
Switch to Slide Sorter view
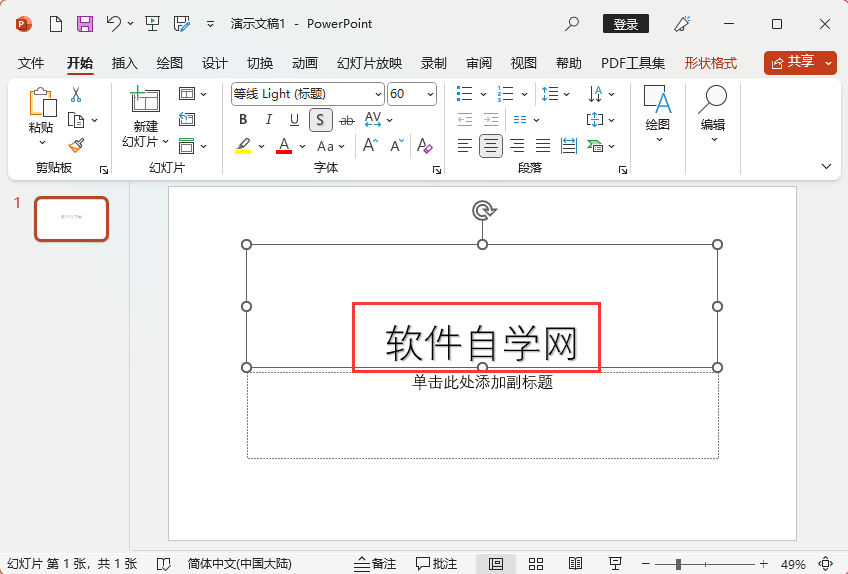tap(536, 564)
